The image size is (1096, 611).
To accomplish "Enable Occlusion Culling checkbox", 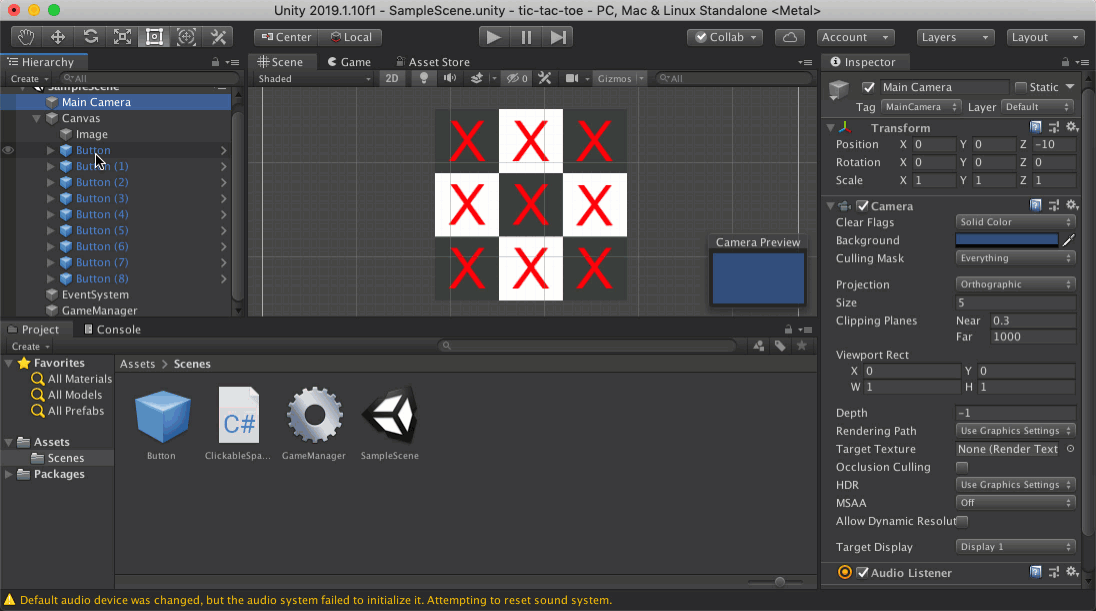I will click(962, 467).
